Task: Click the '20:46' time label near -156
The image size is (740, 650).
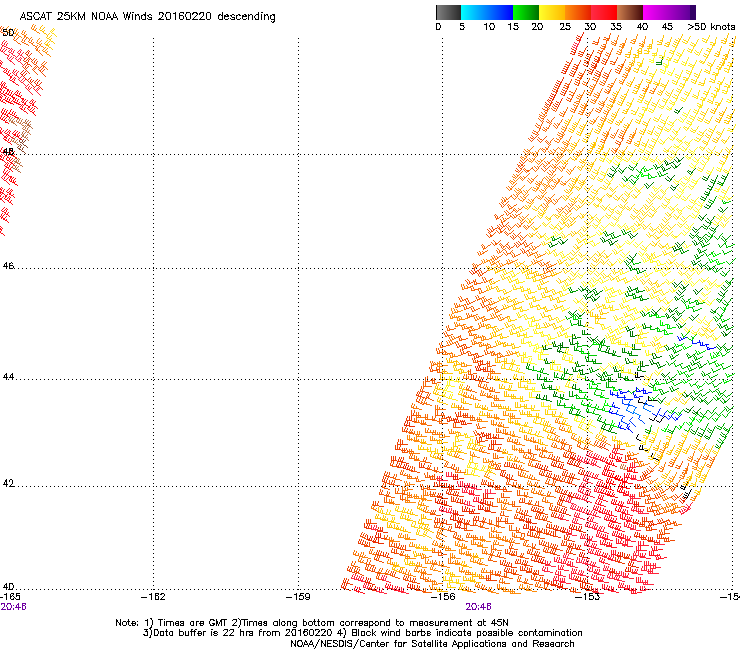Action: pyautogui.click(x=478, y=607)
